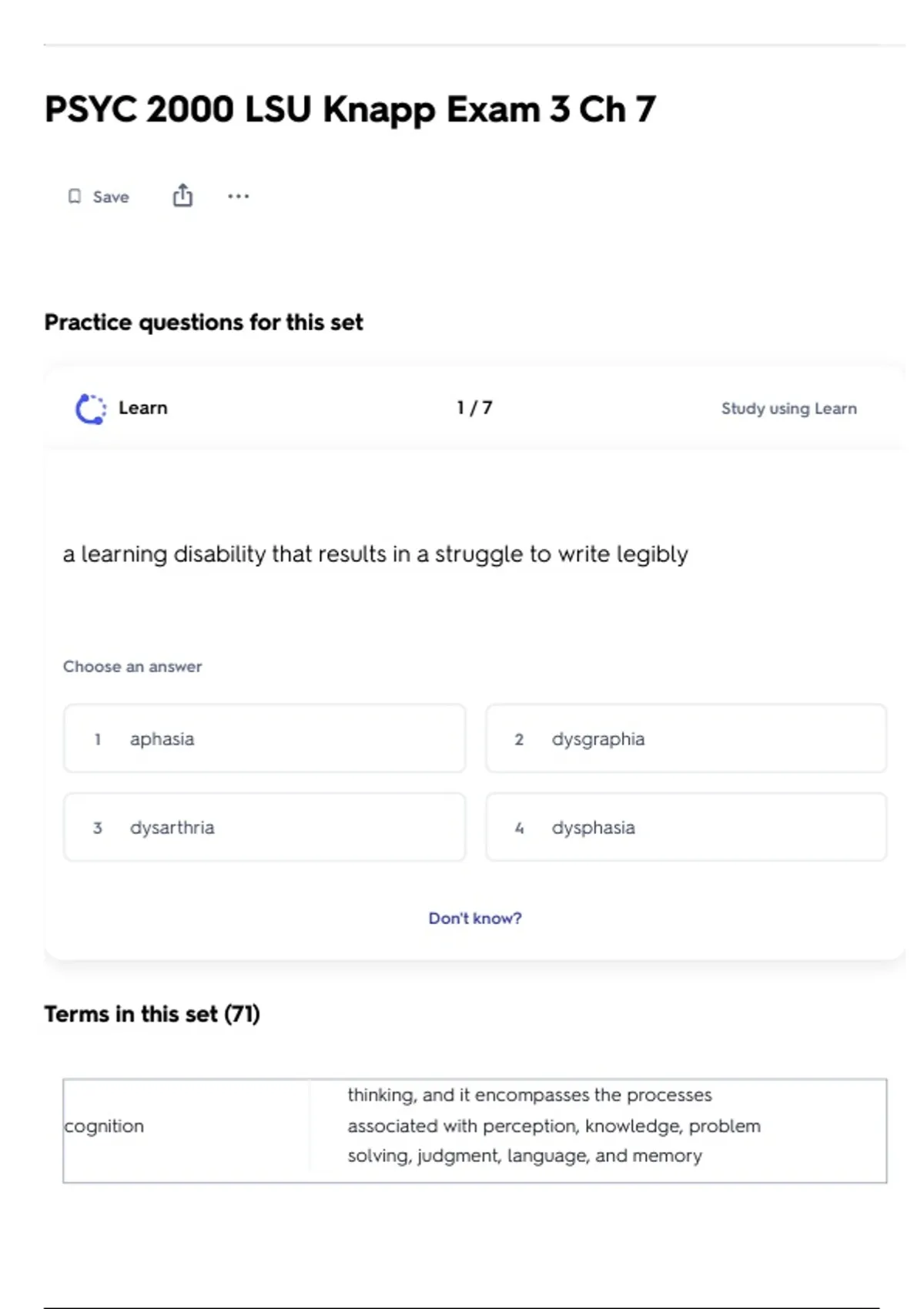Click the Learn label in card header
Screen dimensions: 924x1309
142,407
